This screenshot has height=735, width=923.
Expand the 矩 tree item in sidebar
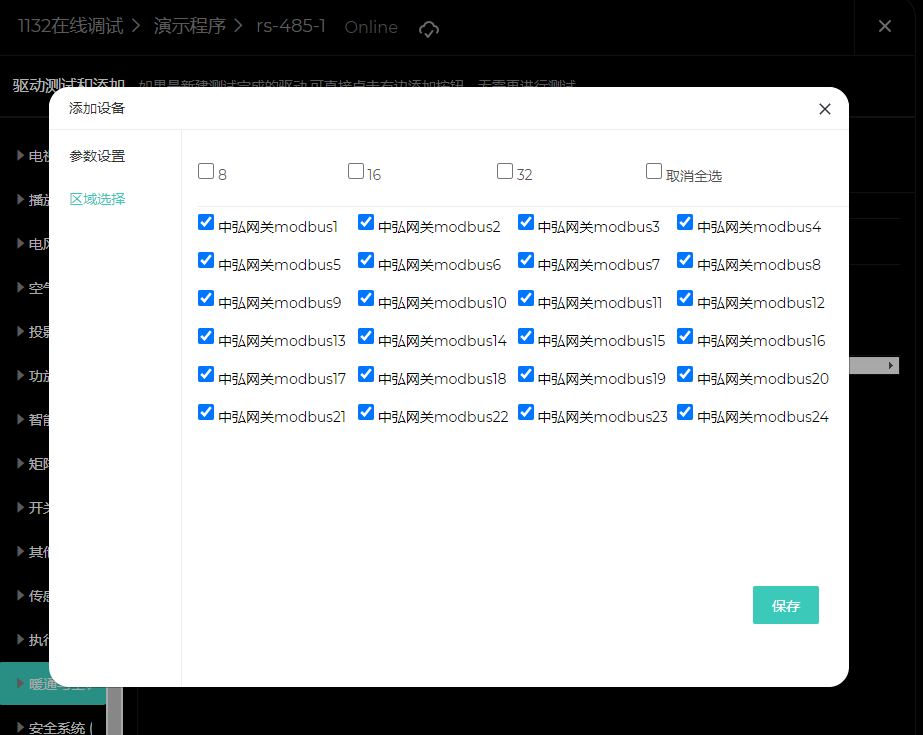(x=21, y=463)
